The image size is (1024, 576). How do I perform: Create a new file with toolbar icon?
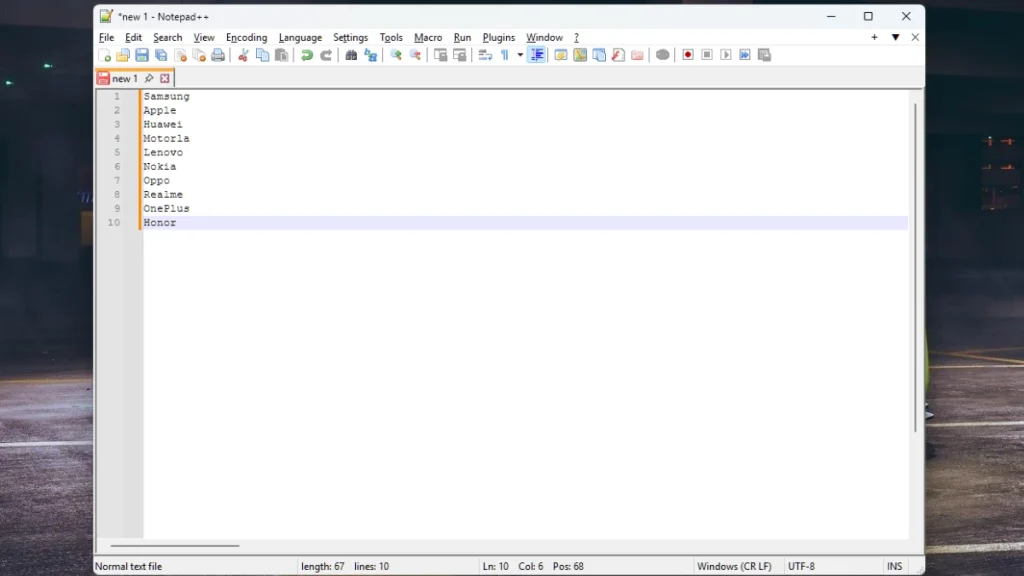(x=104, y=55)
